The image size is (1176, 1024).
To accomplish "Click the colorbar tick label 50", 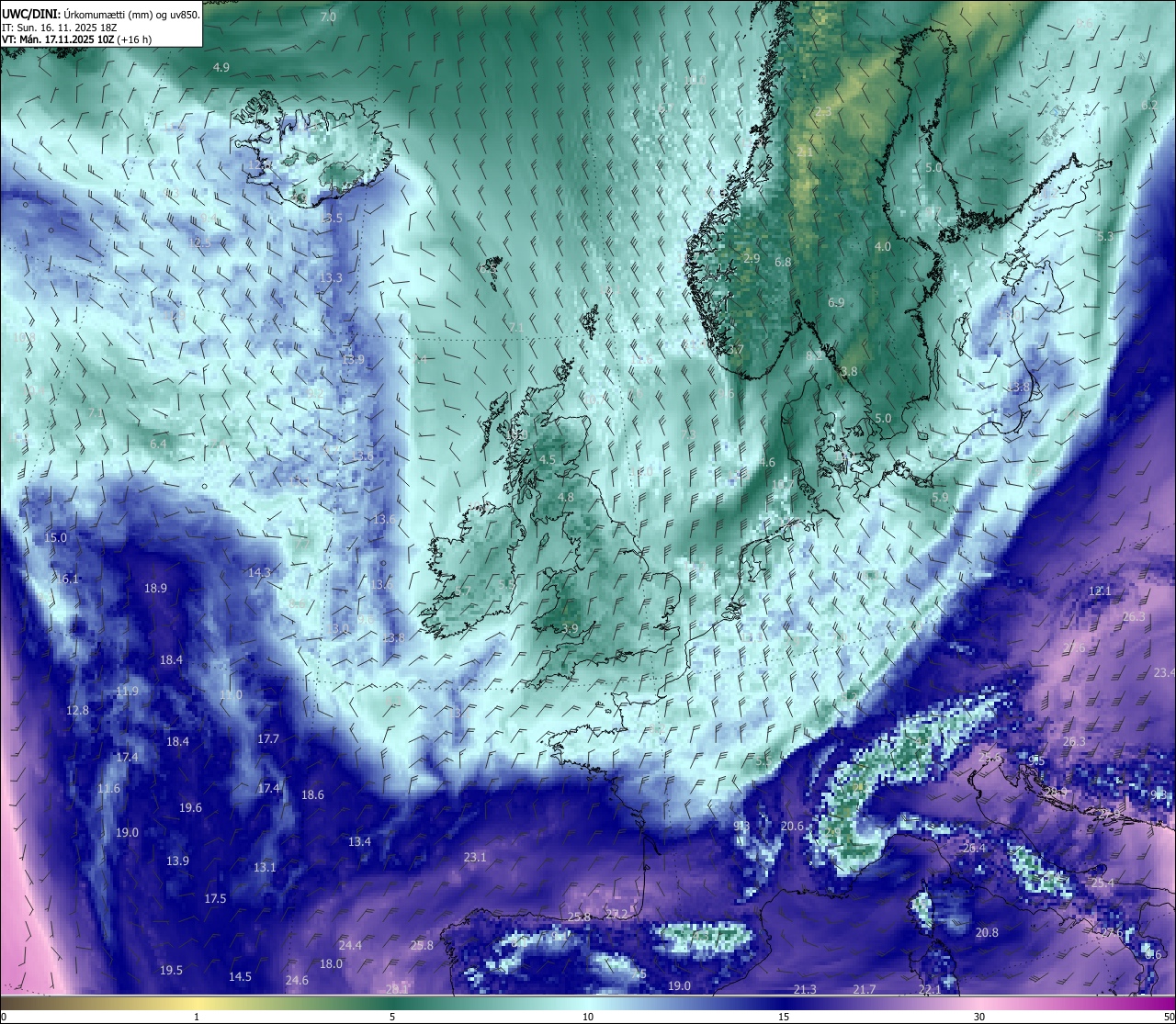I will point(1168,1017).
